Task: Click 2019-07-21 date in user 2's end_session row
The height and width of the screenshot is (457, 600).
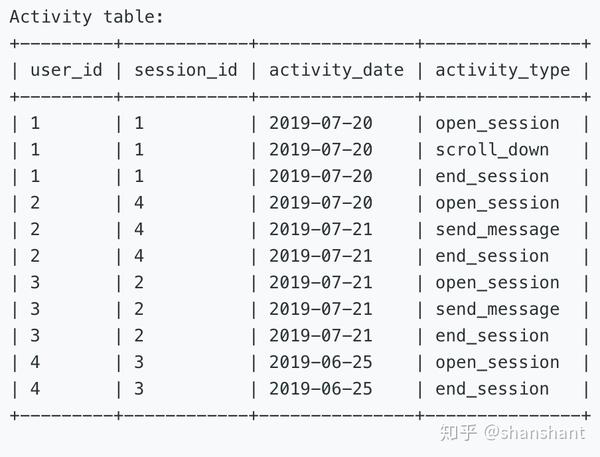Action: pos(321,256)
